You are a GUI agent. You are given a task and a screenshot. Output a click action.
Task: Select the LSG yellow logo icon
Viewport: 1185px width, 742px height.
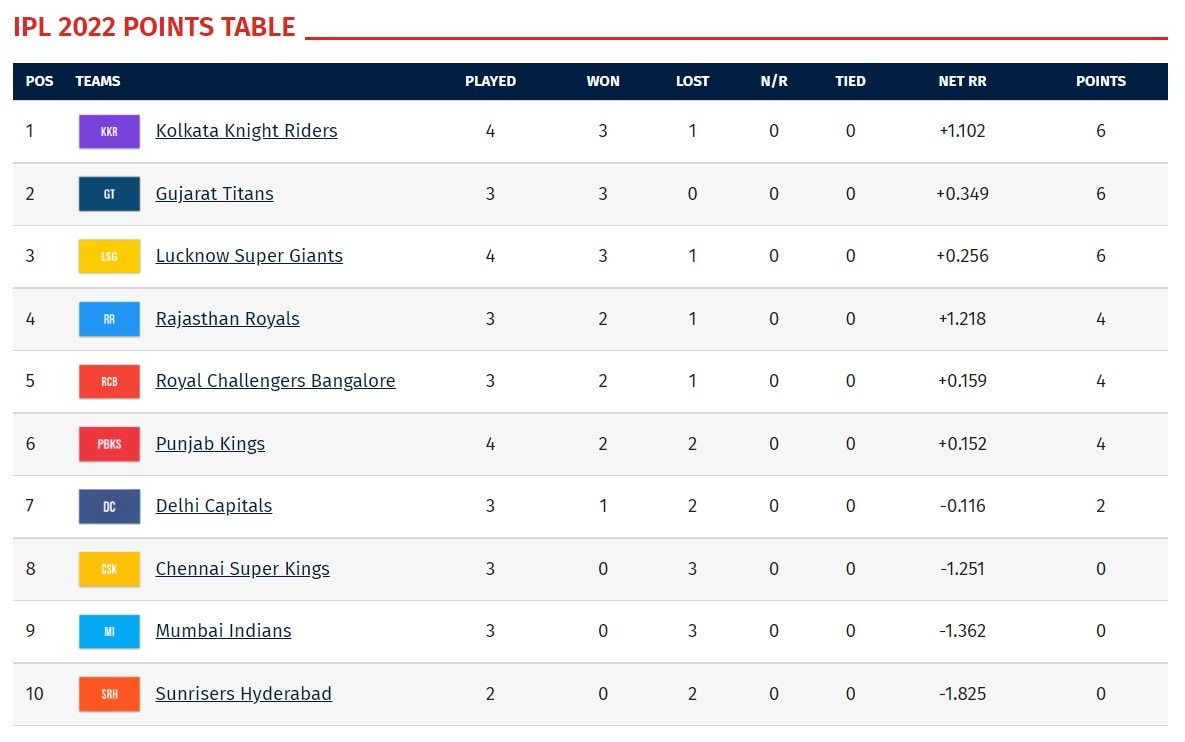point(108,256)
